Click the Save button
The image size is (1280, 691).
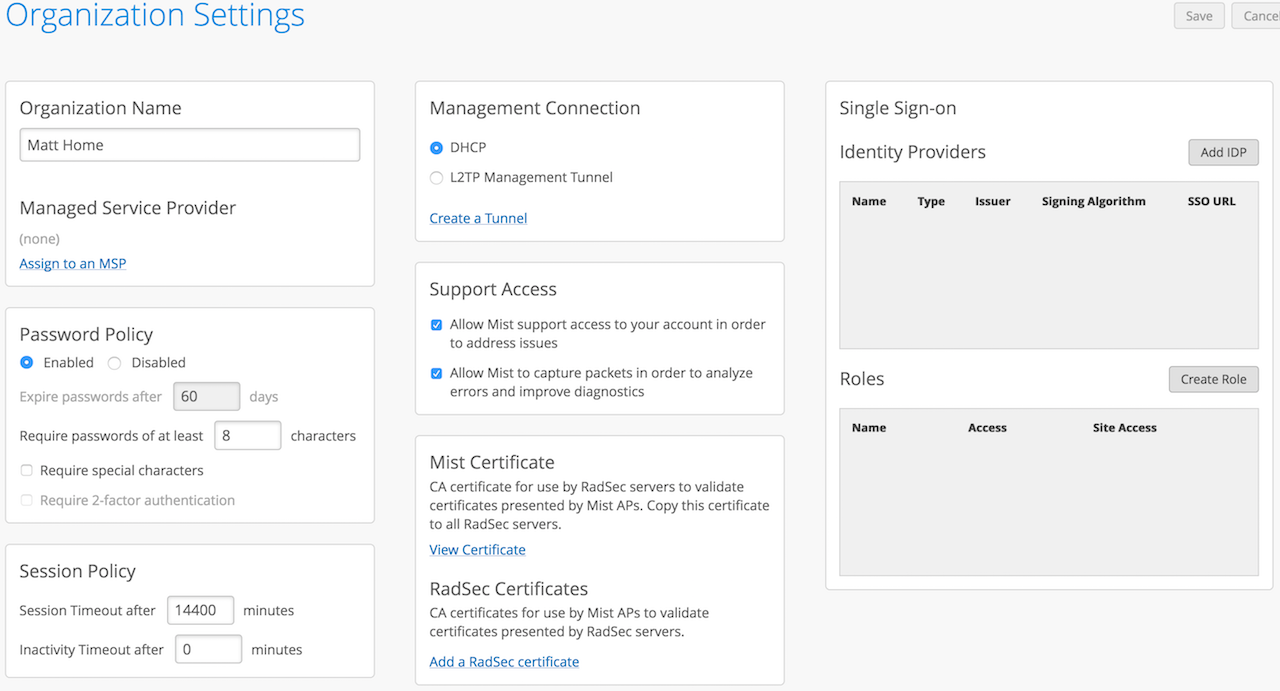tap(1198, 16)
